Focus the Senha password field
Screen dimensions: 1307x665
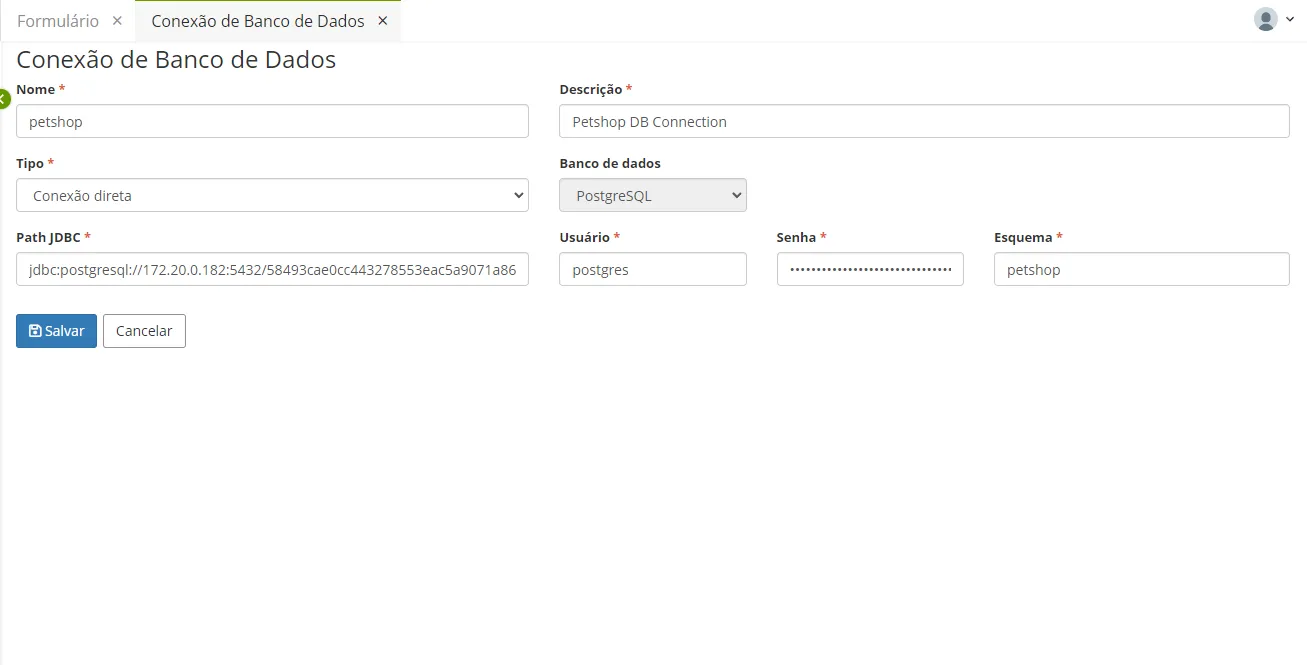(x=870, y=269)
